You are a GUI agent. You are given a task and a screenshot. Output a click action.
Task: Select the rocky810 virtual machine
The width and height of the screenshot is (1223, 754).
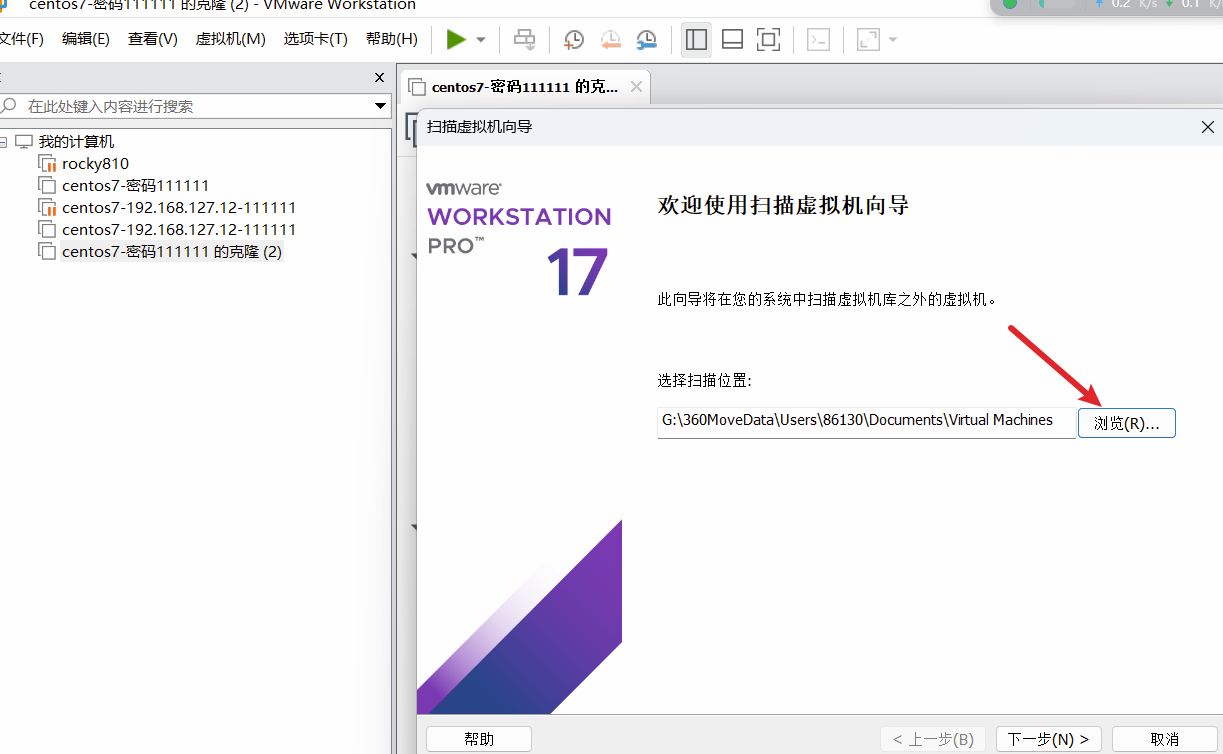point(95,164)
